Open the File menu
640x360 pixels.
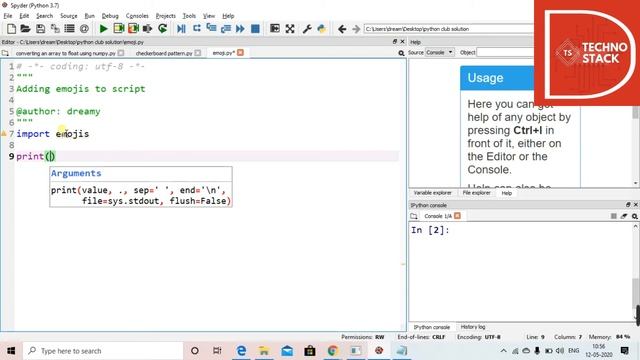tap(8, 16)
